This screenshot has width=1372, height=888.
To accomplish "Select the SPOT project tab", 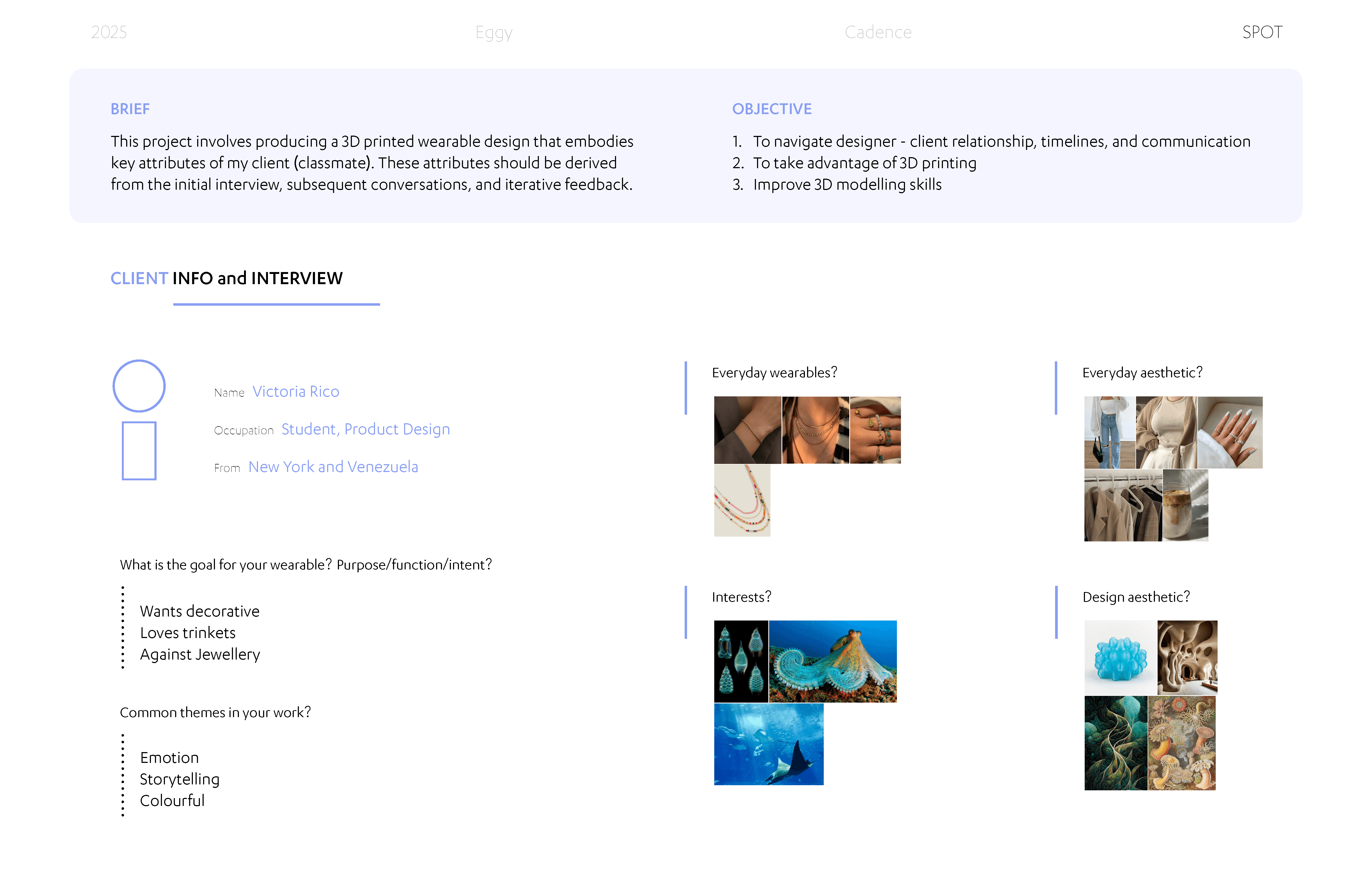I will [x=1262, y=32].
